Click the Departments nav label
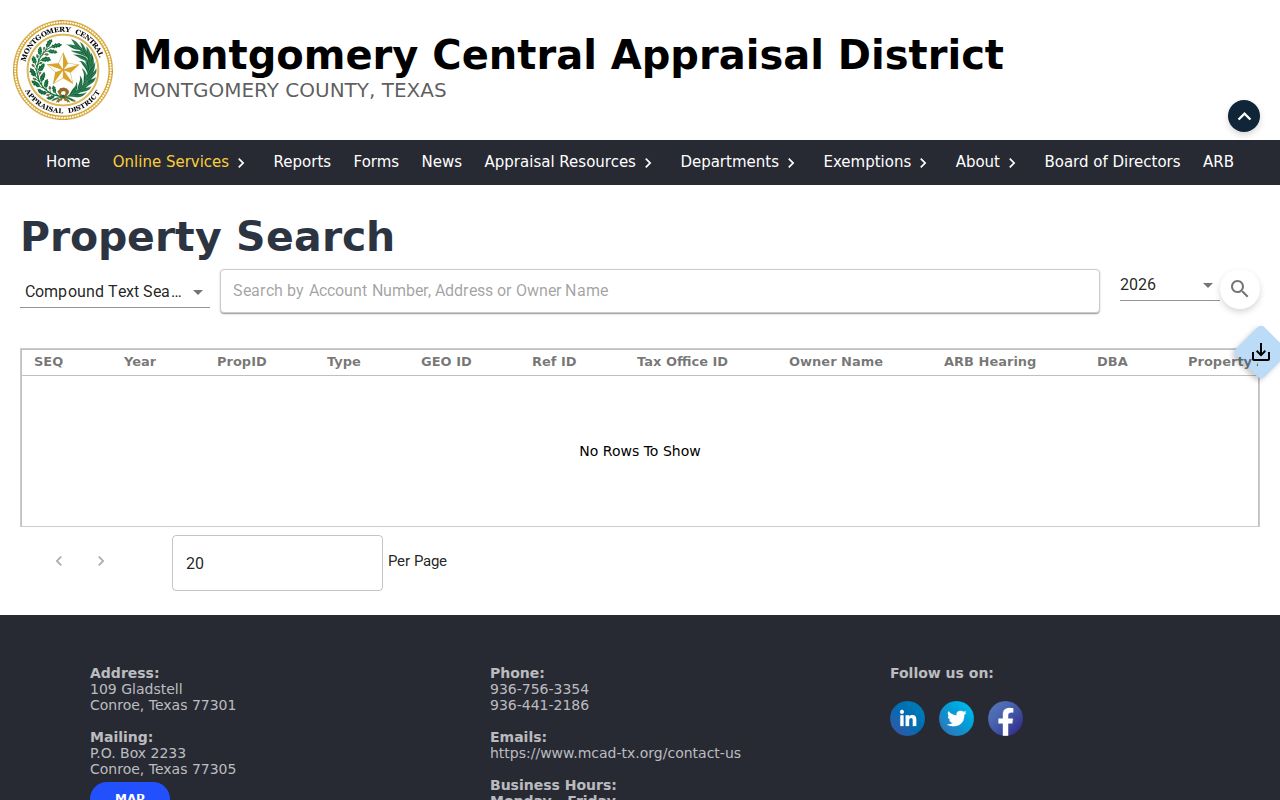Viewport: 1280px width, 800px height. [729, 161]
